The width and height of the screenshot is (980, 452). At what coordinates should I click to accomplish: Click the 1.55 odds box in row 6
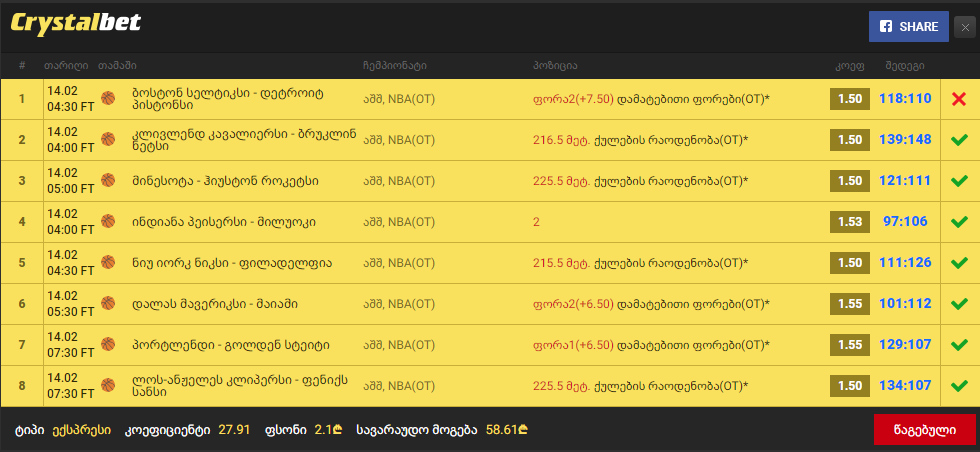[850, 304]
